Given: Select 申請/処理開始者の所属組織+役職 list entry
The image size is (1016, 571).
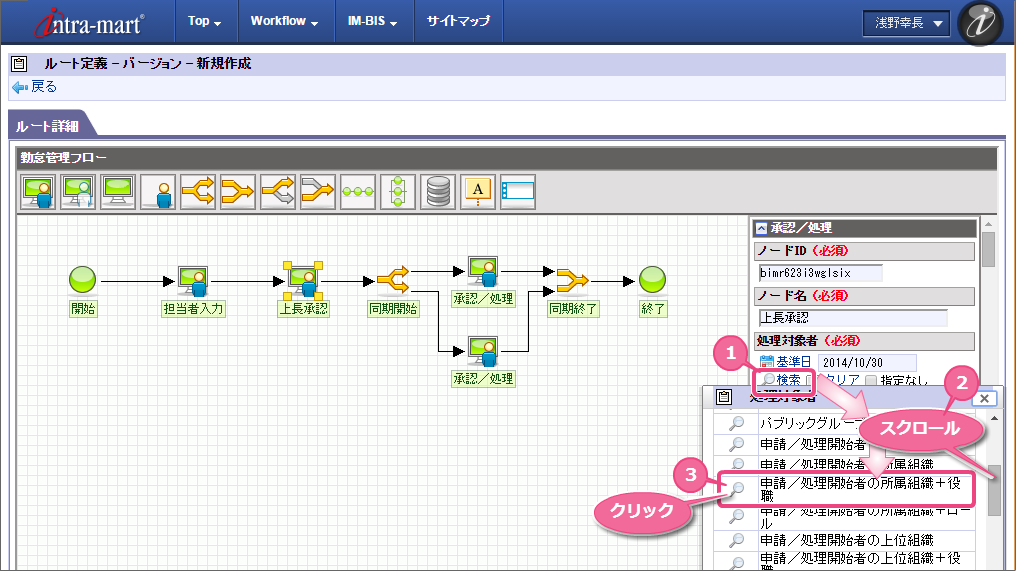Looking at the screenshot, I should point(860,489).
